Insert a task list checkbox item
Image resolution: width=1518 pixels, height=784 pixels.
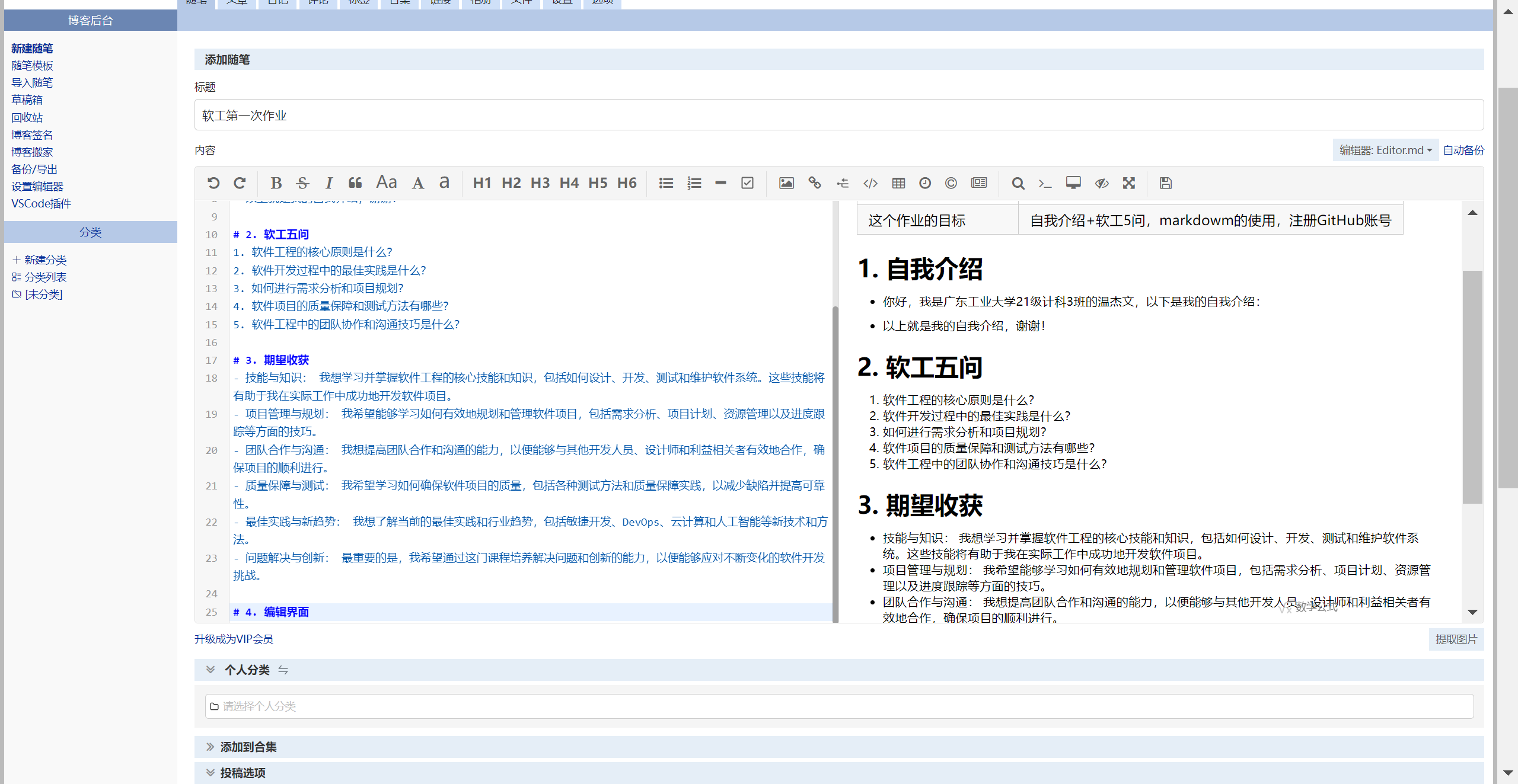tap(748, 183)
